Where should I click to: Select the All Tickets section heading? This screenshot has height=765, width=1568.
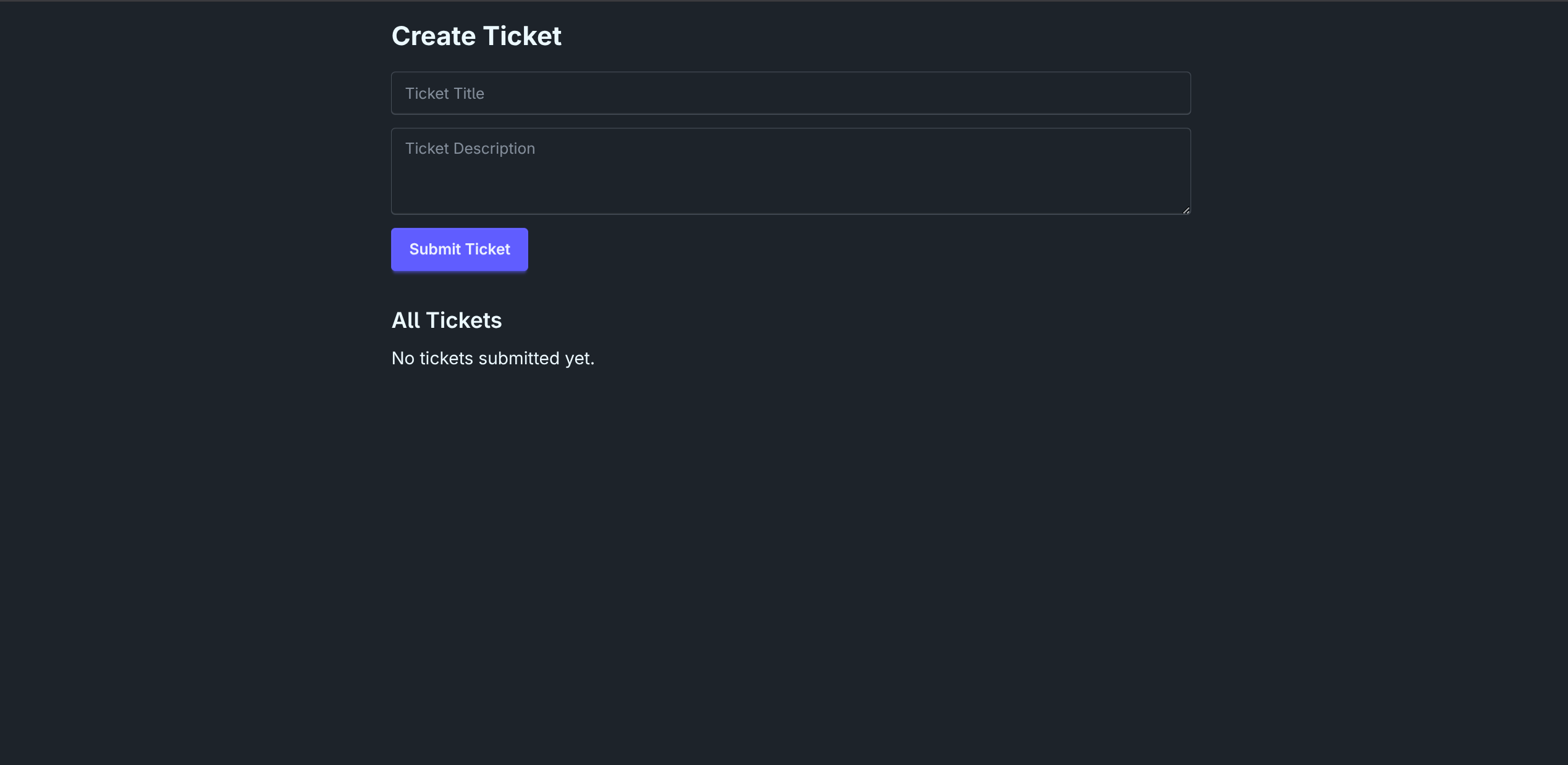(x=446, y=320)
